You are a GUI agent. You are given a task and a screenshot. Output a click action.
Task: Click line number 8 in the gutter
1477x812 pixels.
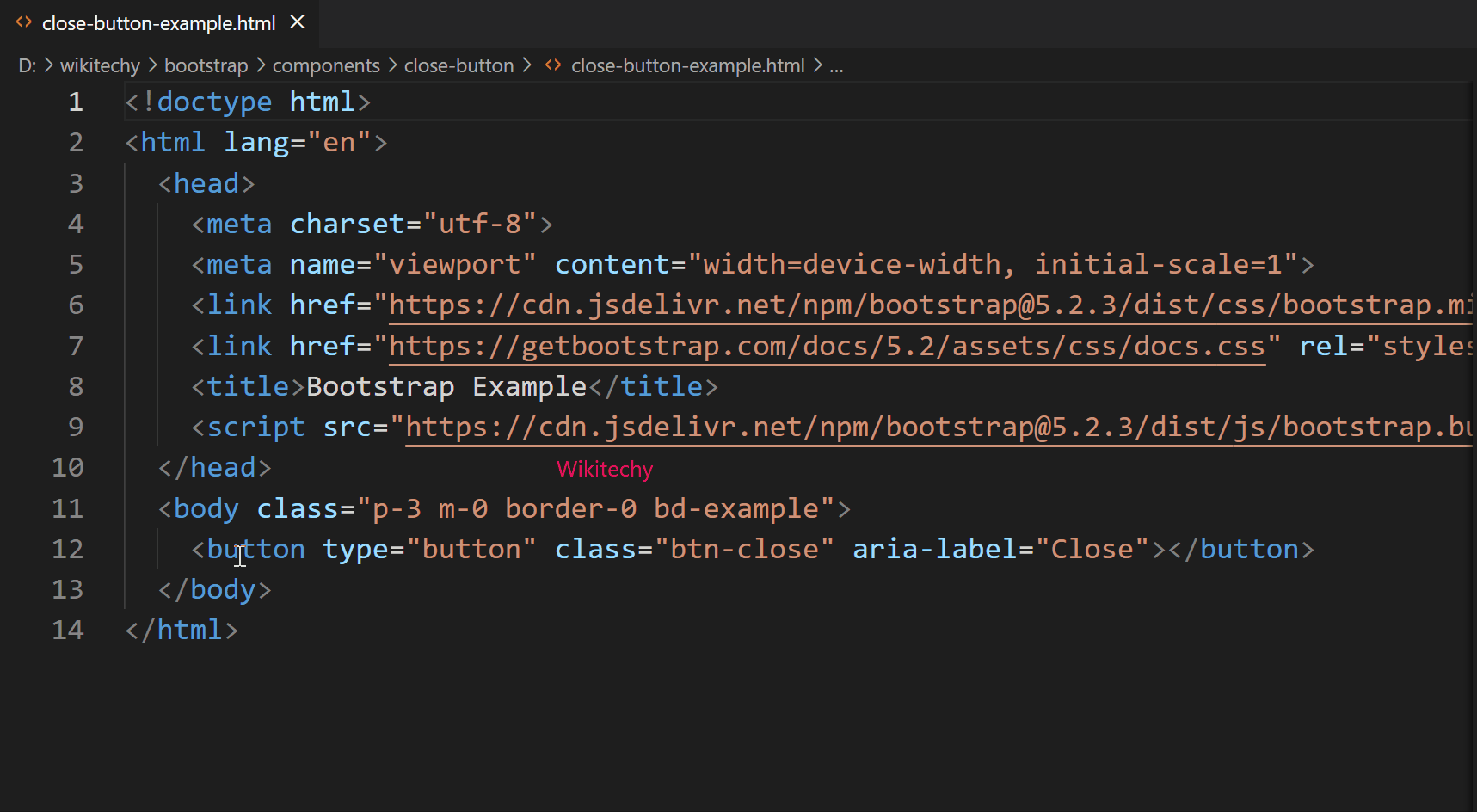click(75, 386)
